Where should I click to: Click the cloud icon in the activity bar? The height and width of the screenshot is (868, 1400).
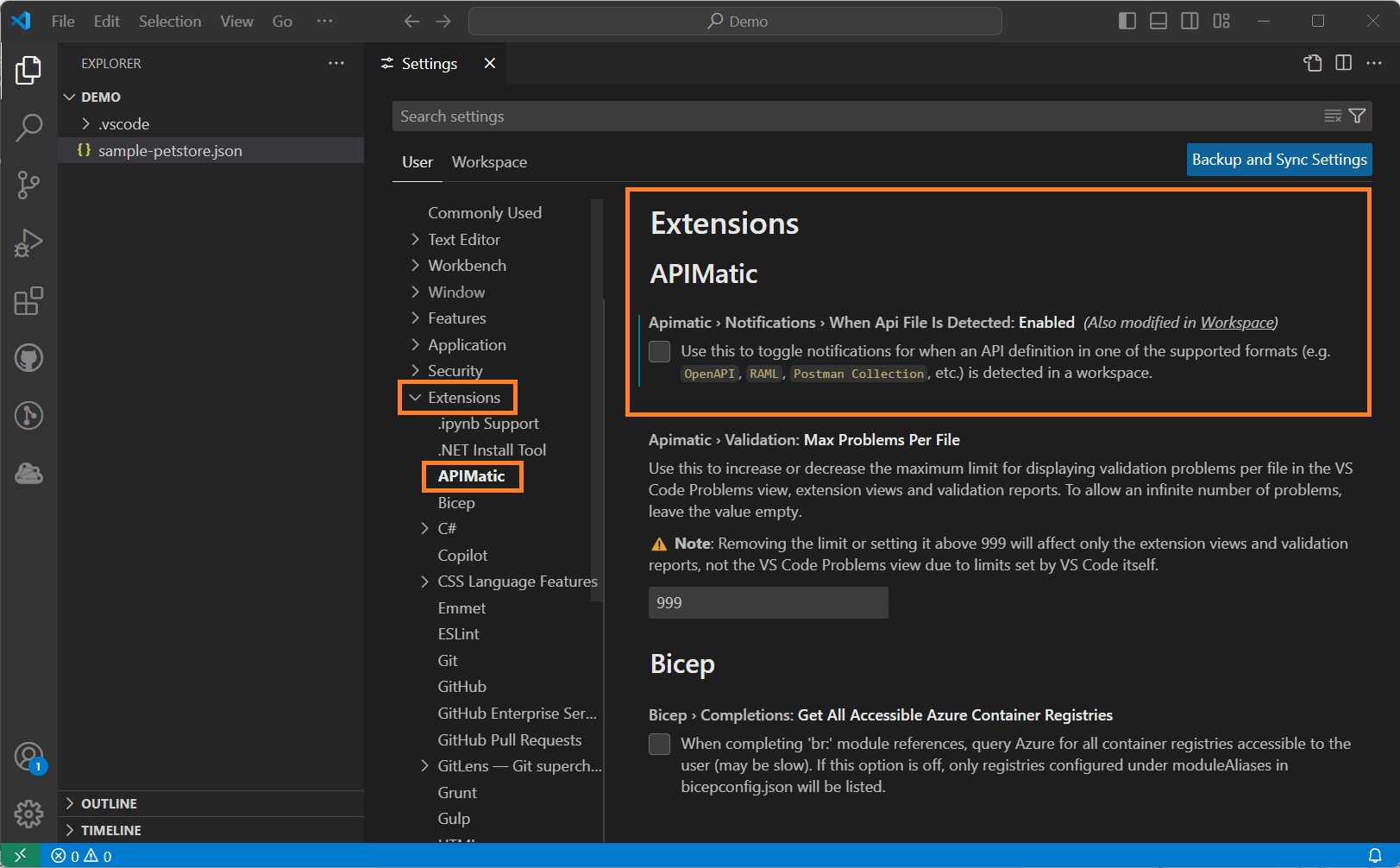click(x=28, y=473)
